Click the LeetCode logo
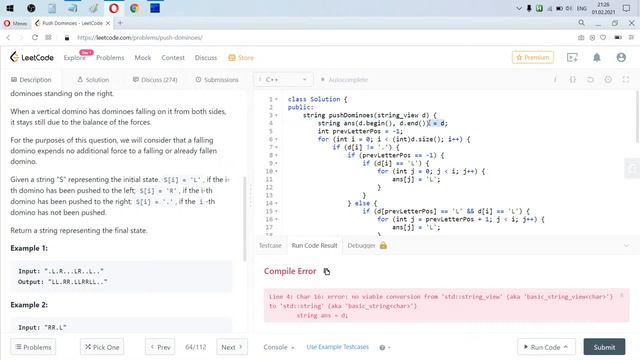Screen dimensions: 640x360 pyautogui.click(x=32, y=58)
